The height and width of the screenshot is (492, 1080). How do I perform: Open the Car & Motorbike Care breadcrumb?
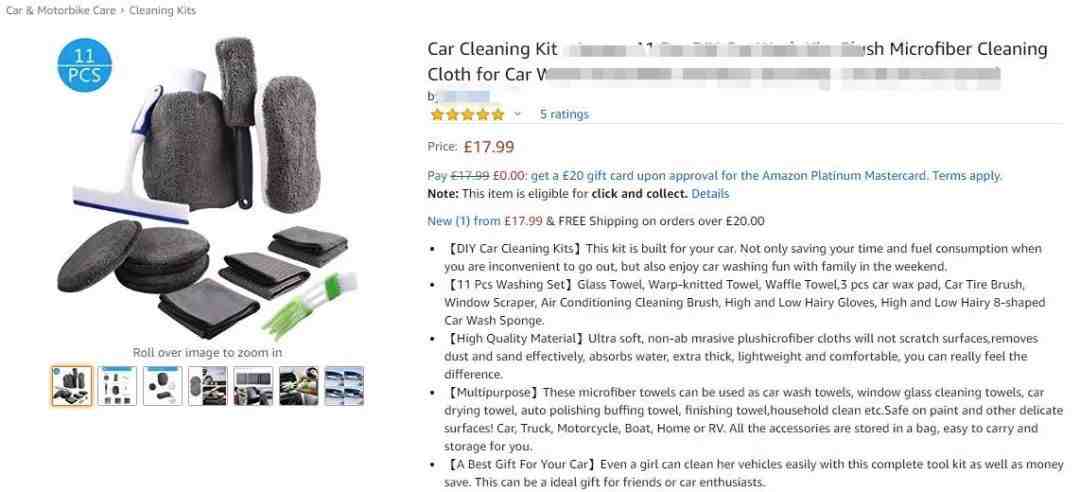(x=61, y=10)
